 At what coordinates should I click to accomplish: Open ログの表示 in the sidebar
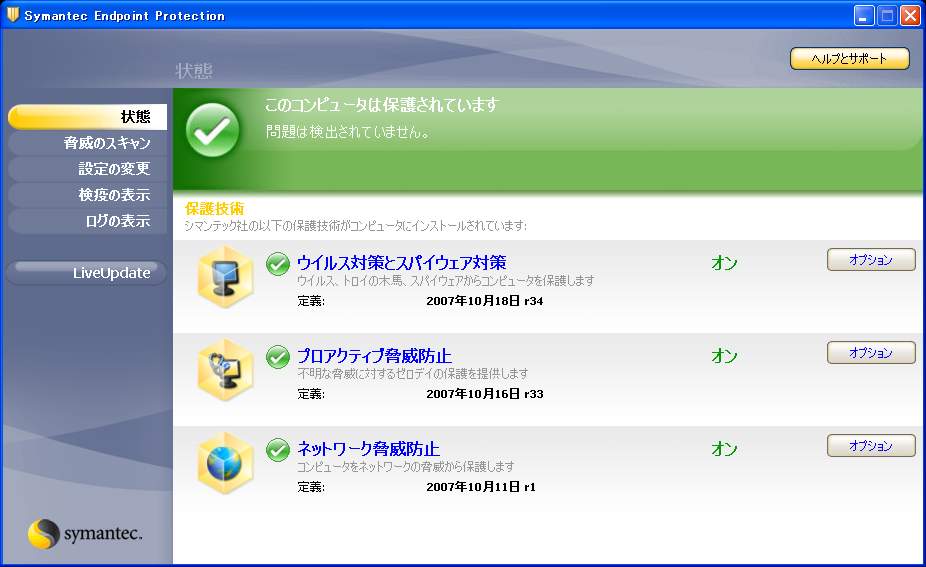[87, 221]
